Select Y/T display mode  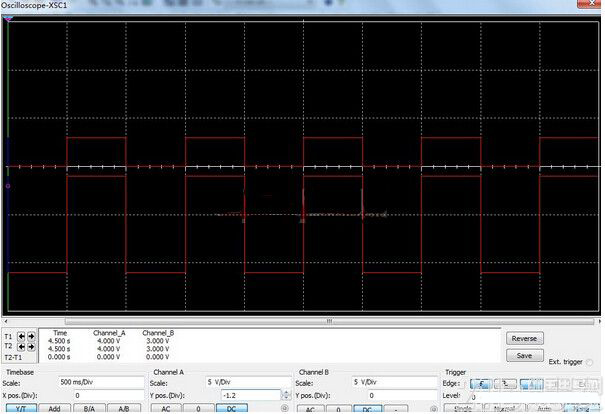(x=21, y=409)
